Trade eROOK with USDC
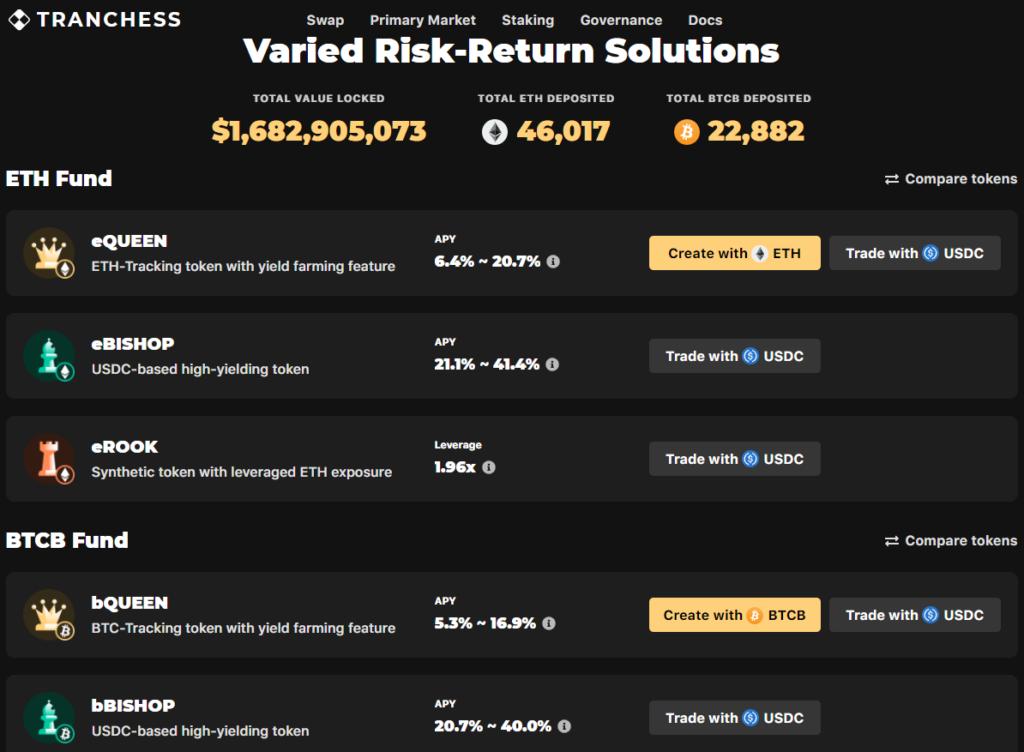This screenshot has width=1024, height=752. click(735, 459)
